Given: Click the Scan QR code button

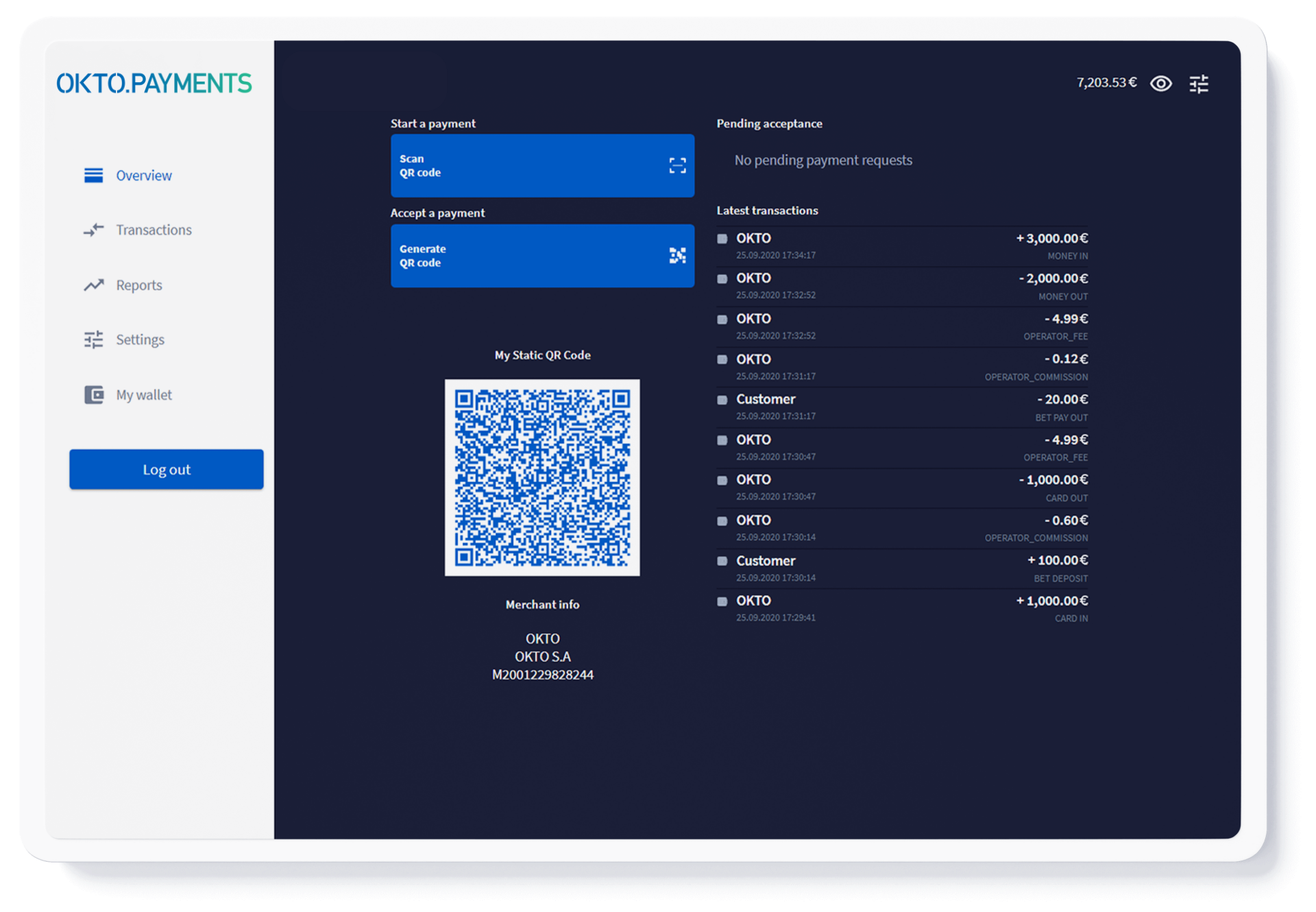Looking at the screenshot, I should pyautogui.click(x=541, y=166).
